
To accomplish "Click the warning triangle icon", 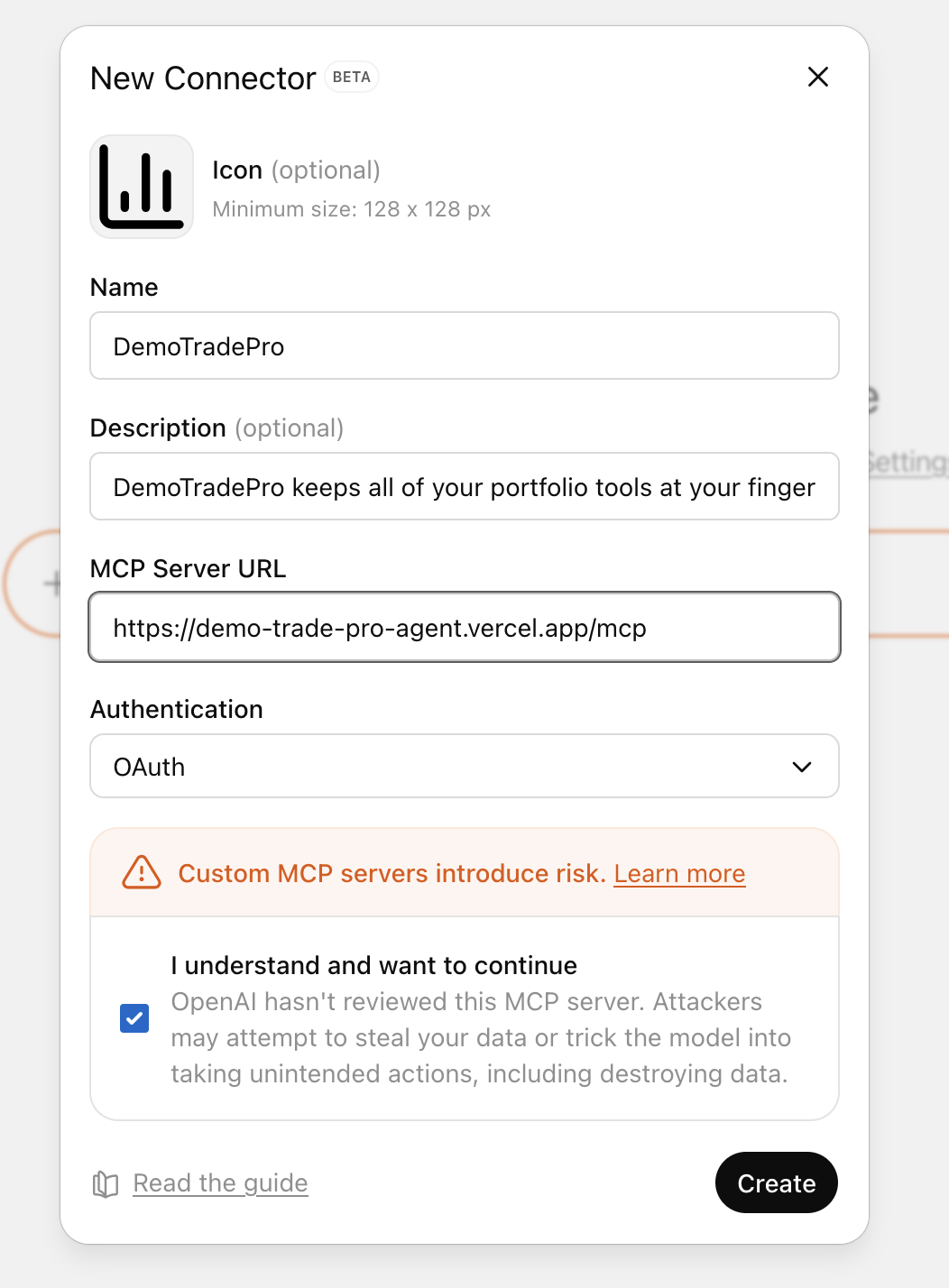I will pos(142,873).
